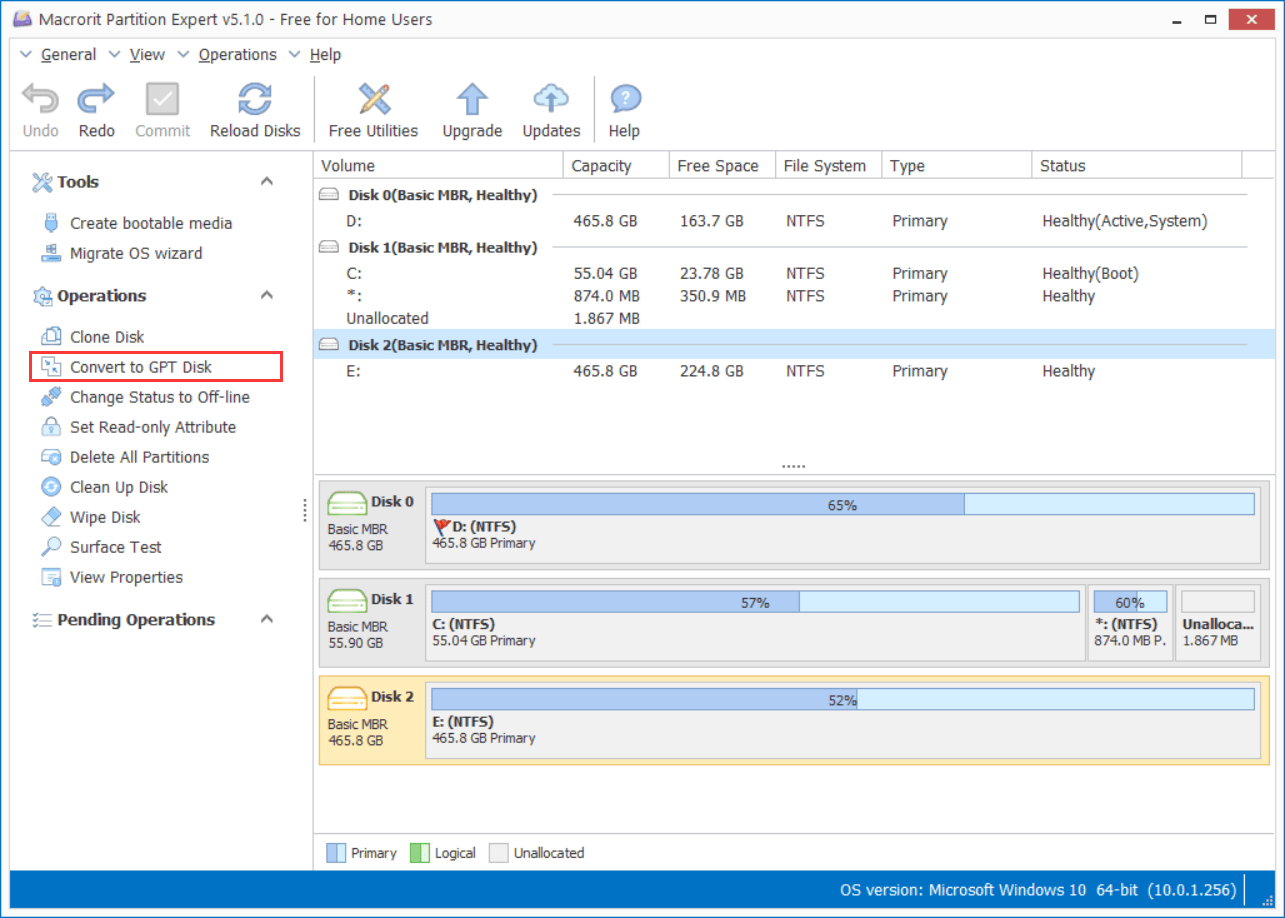Click the Redo arrow icon
The height and width of the screenshot is (918, 1285).
96,99
